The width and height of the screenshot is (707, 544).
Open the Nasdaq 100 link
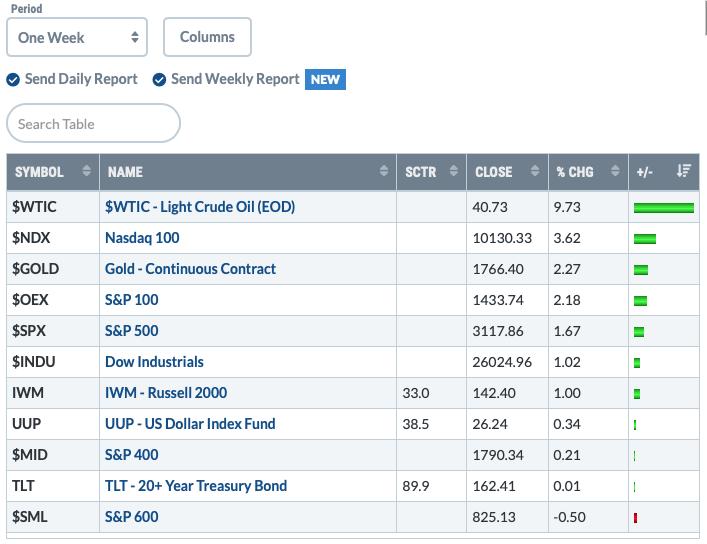click(142, 238)
